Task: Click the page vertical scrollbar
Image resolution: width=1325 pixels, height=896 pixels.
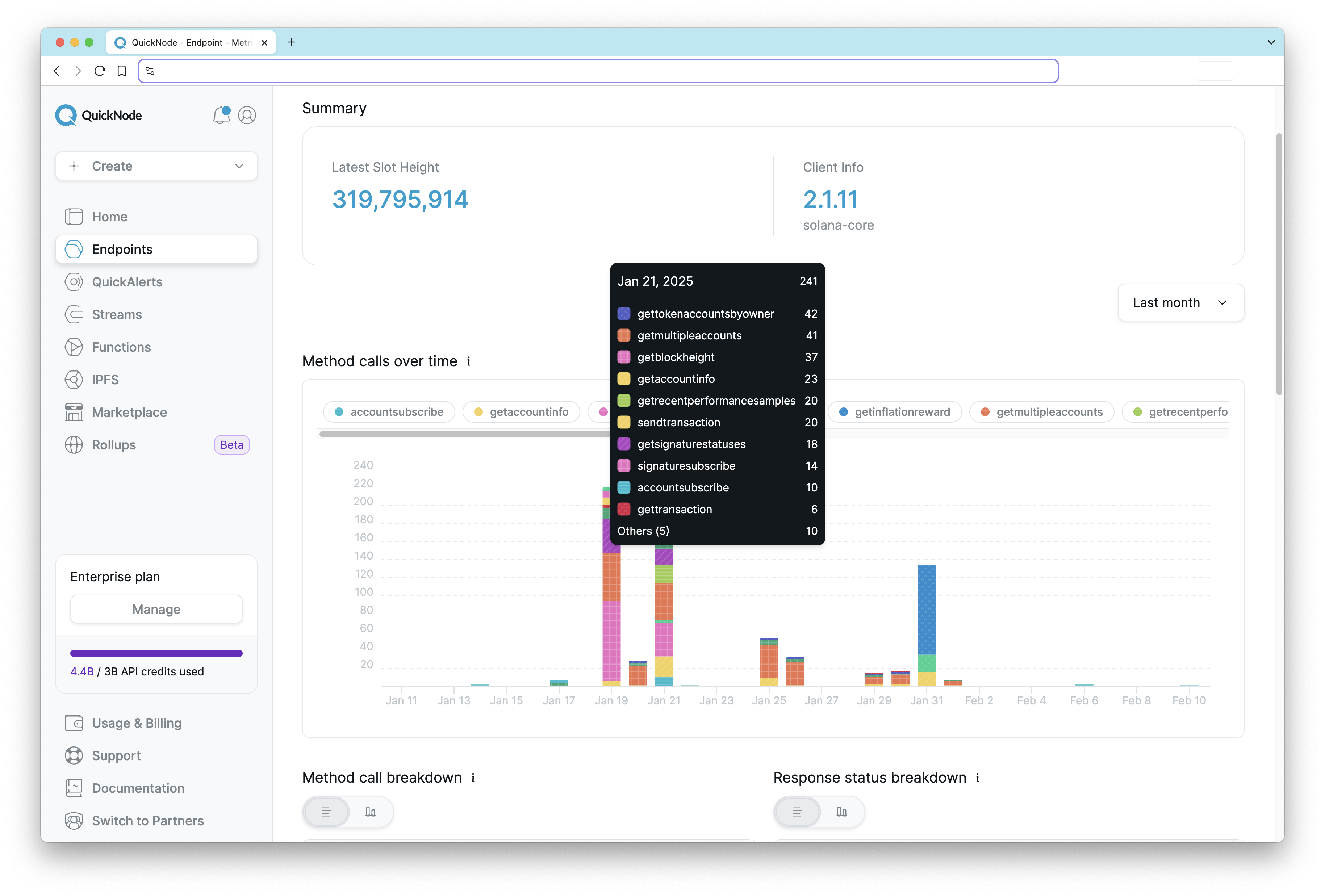Action: point(1279,264)
